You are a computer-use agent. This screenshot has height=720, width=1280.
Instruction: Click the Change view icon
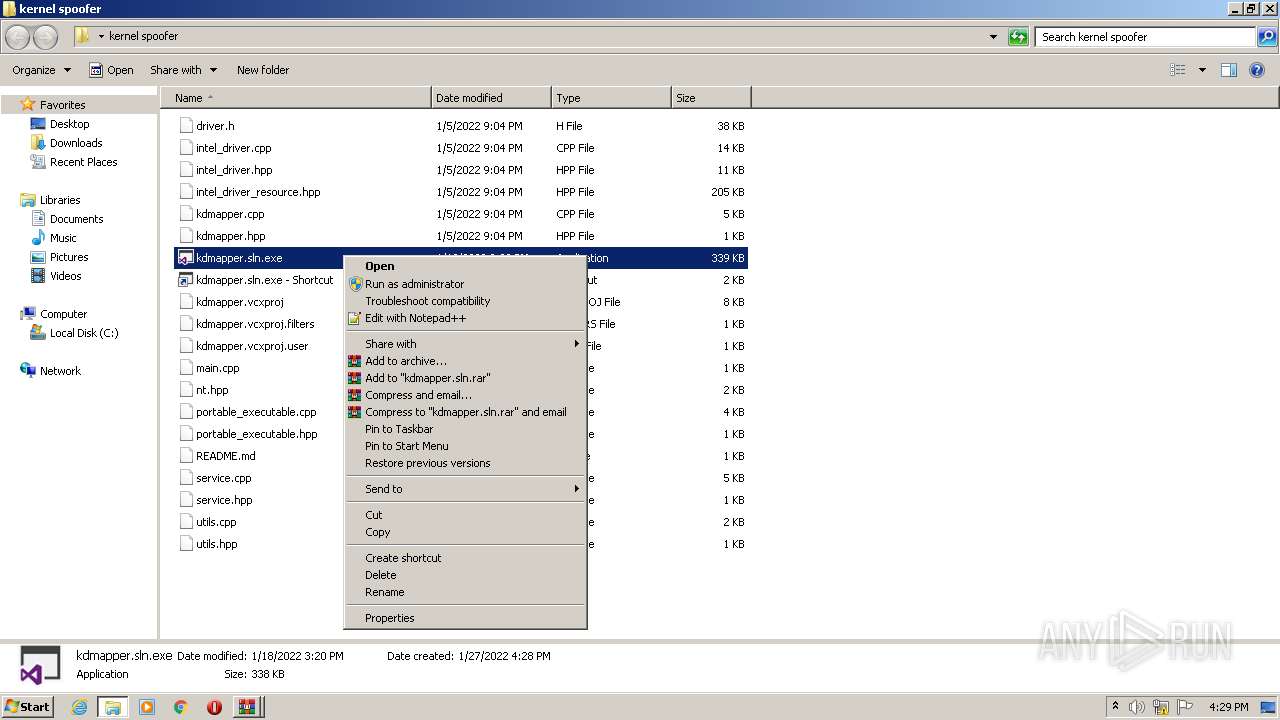pyautogui.click(x=1178, y=70)
